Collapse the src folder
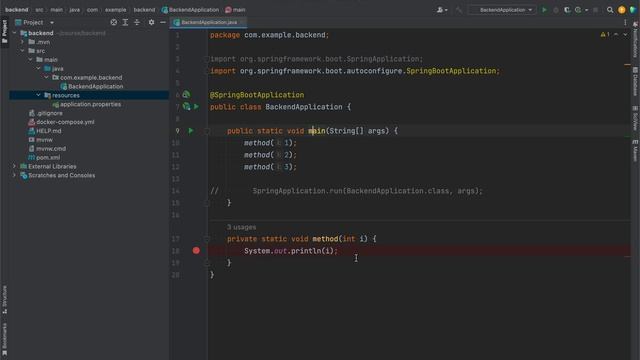This screenshot has width=640, height=360. (x=23, y=51)
